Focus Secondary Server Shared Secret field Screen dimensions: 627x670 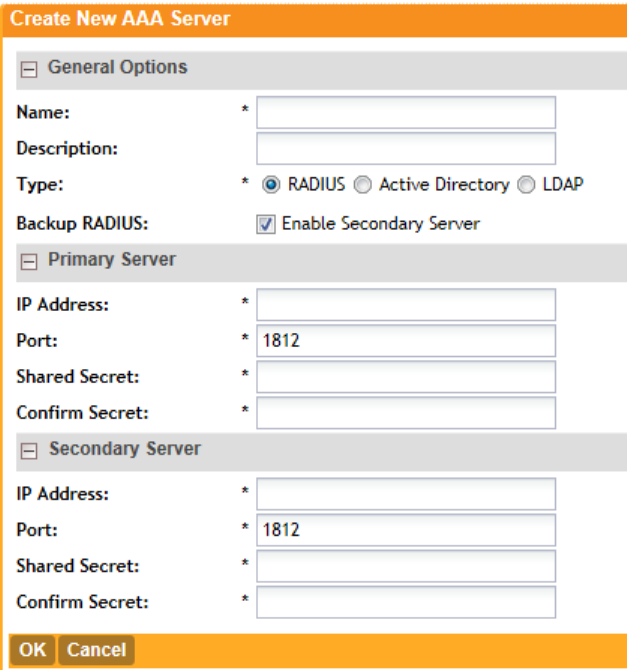click(x=405, y=566)
